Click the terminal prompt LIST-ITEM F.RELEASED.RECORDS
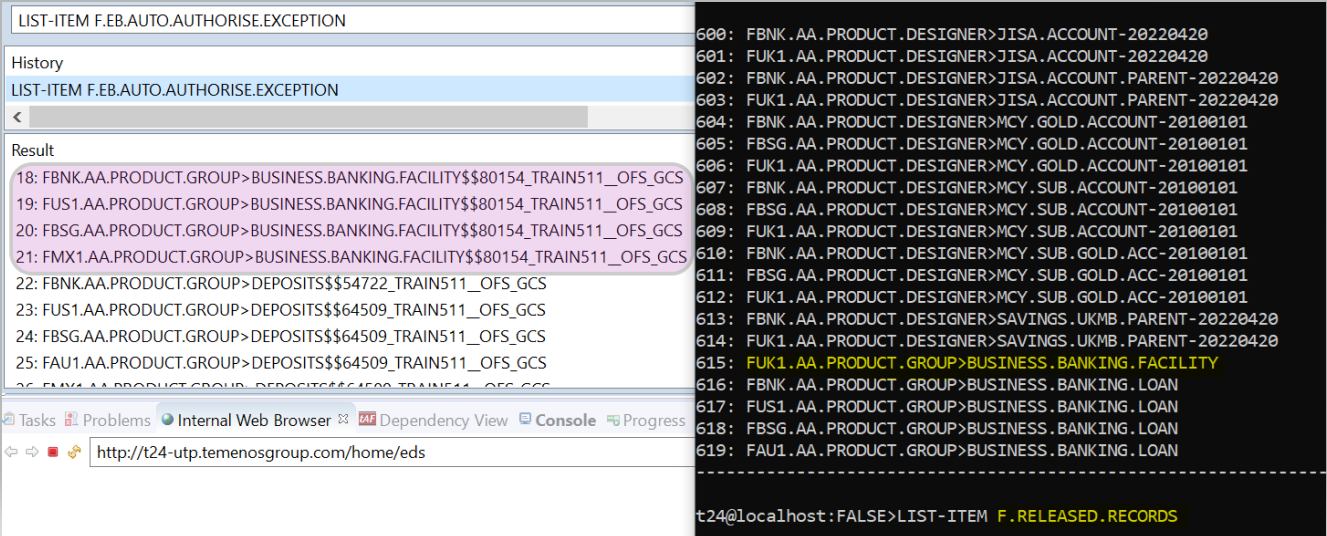 tap(937, 516)
